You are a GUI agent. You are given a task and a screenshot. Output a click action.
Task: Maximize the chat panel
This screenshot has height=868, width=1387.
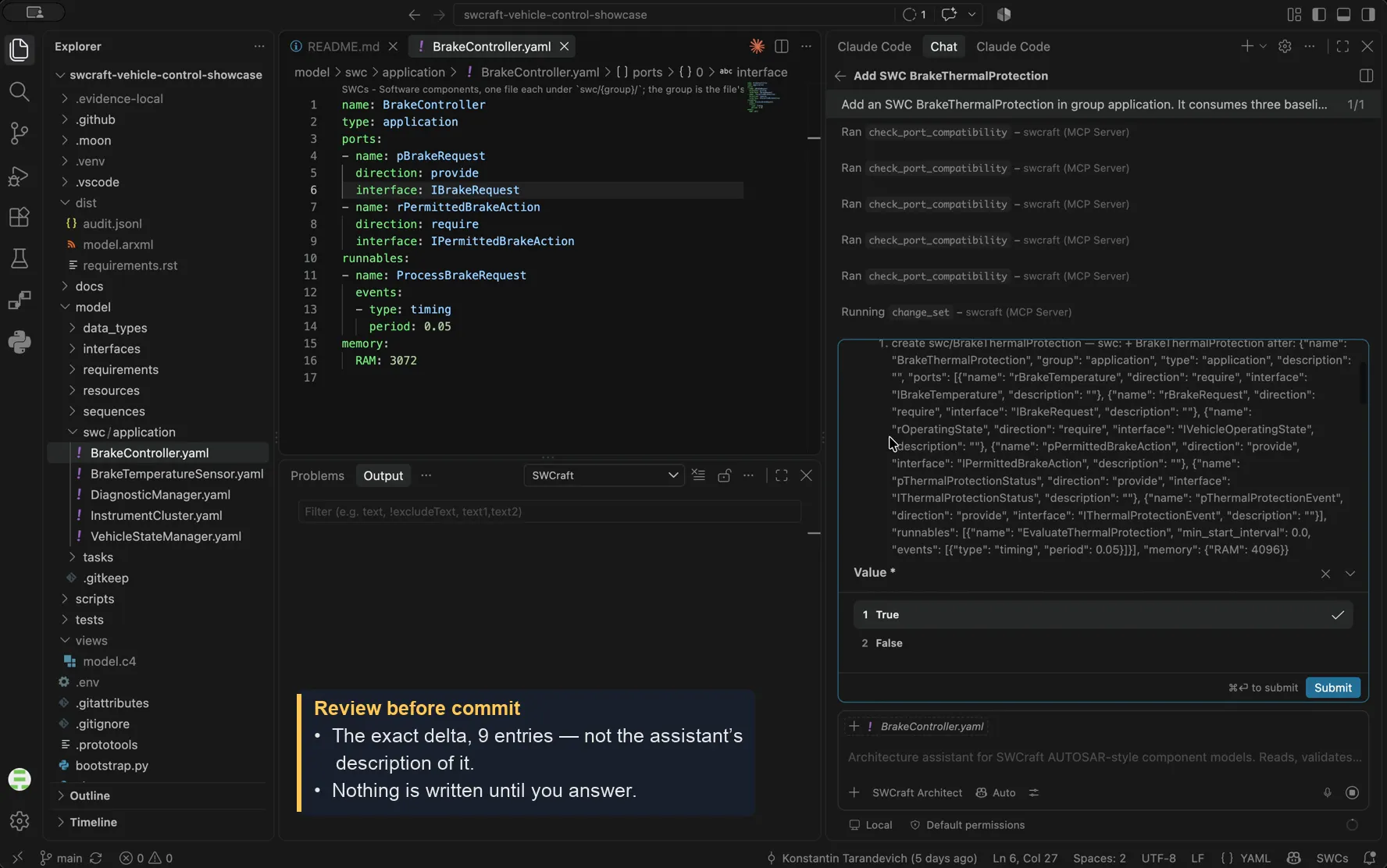tap(1342, 47)
